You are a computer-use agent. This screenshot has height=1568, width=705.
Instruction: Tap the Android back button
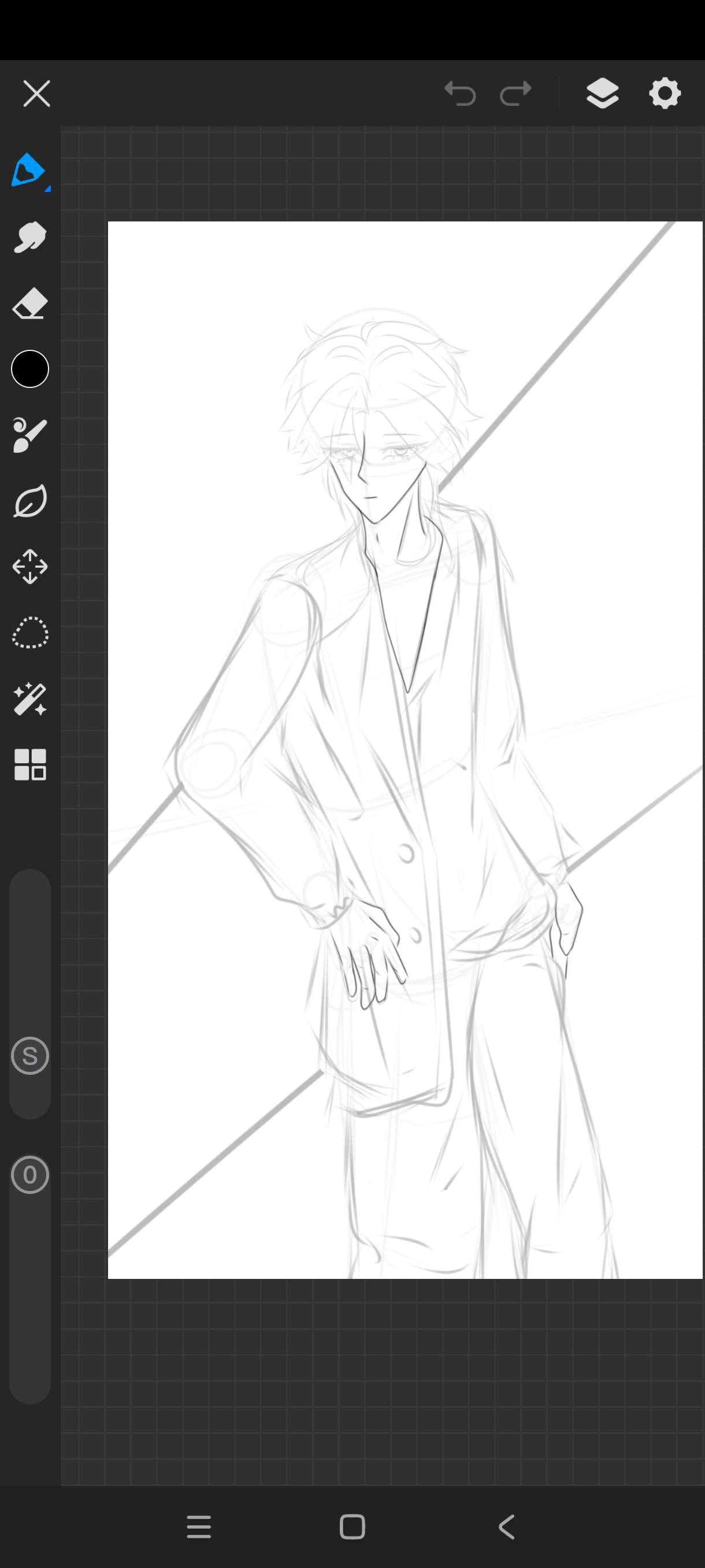[x=506, y=1527]
